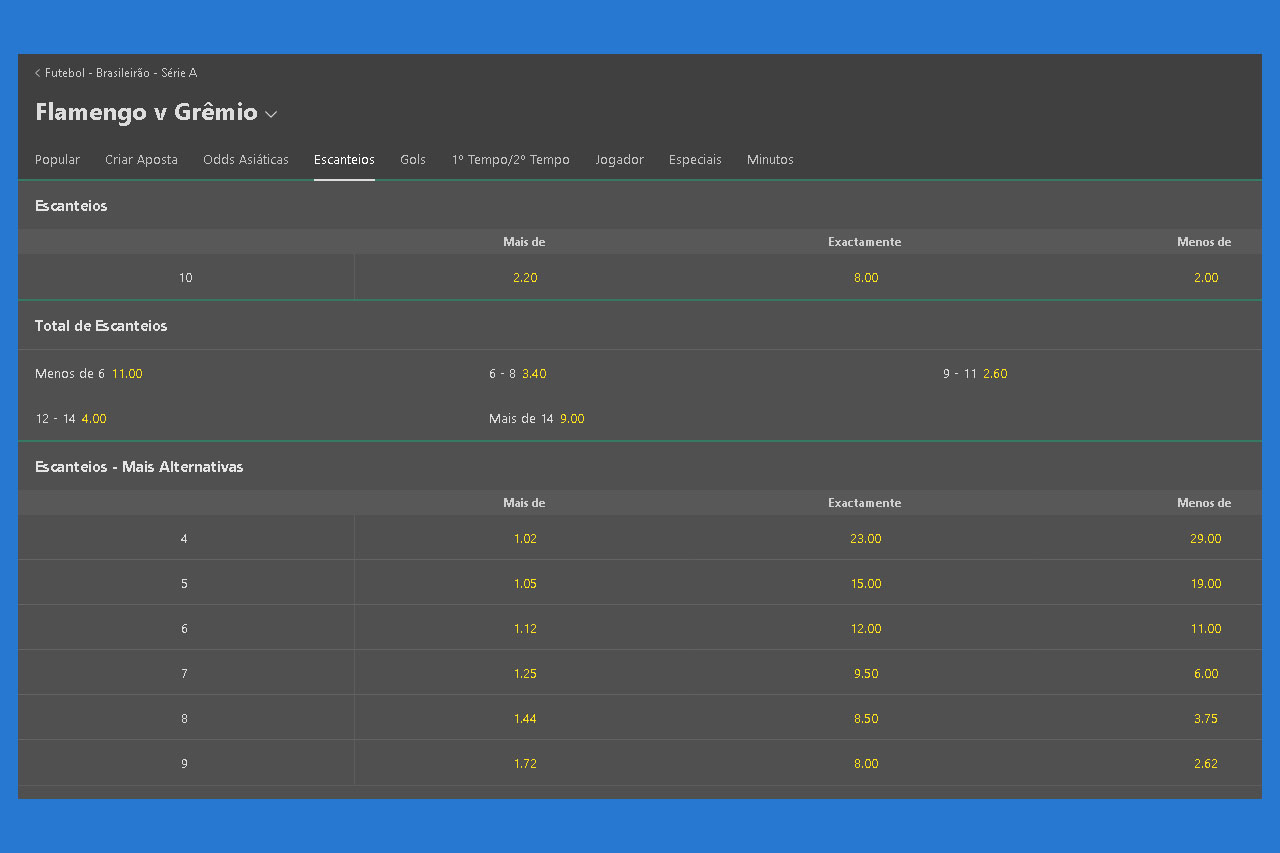1280x853 pixels.
Task: Click row label 9 in Mais Alternativas
Action: click(184, 764)
